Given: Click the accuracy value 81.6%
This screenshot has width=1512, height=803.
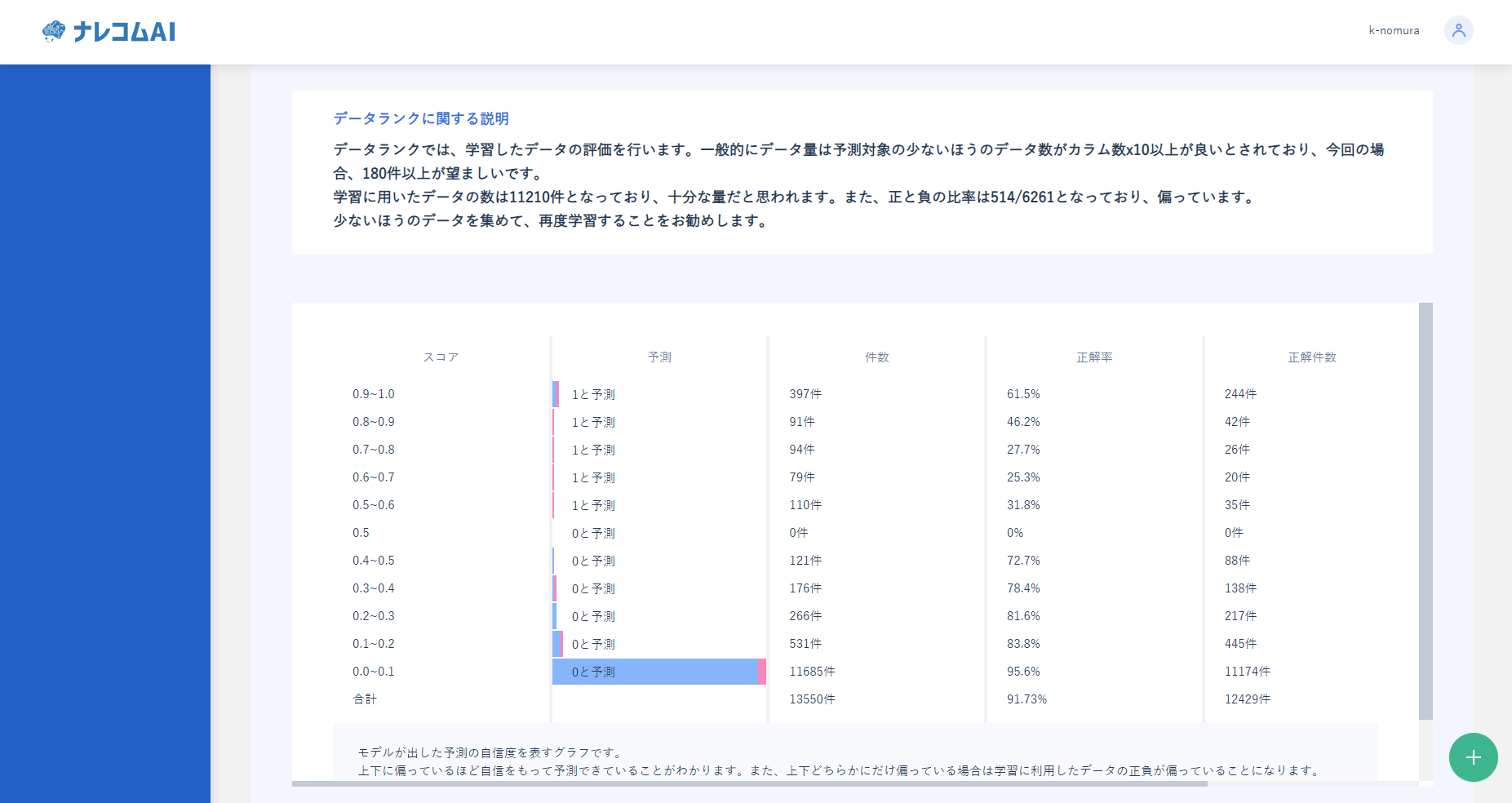Looking at the screenshot, I should point(1023,616).
